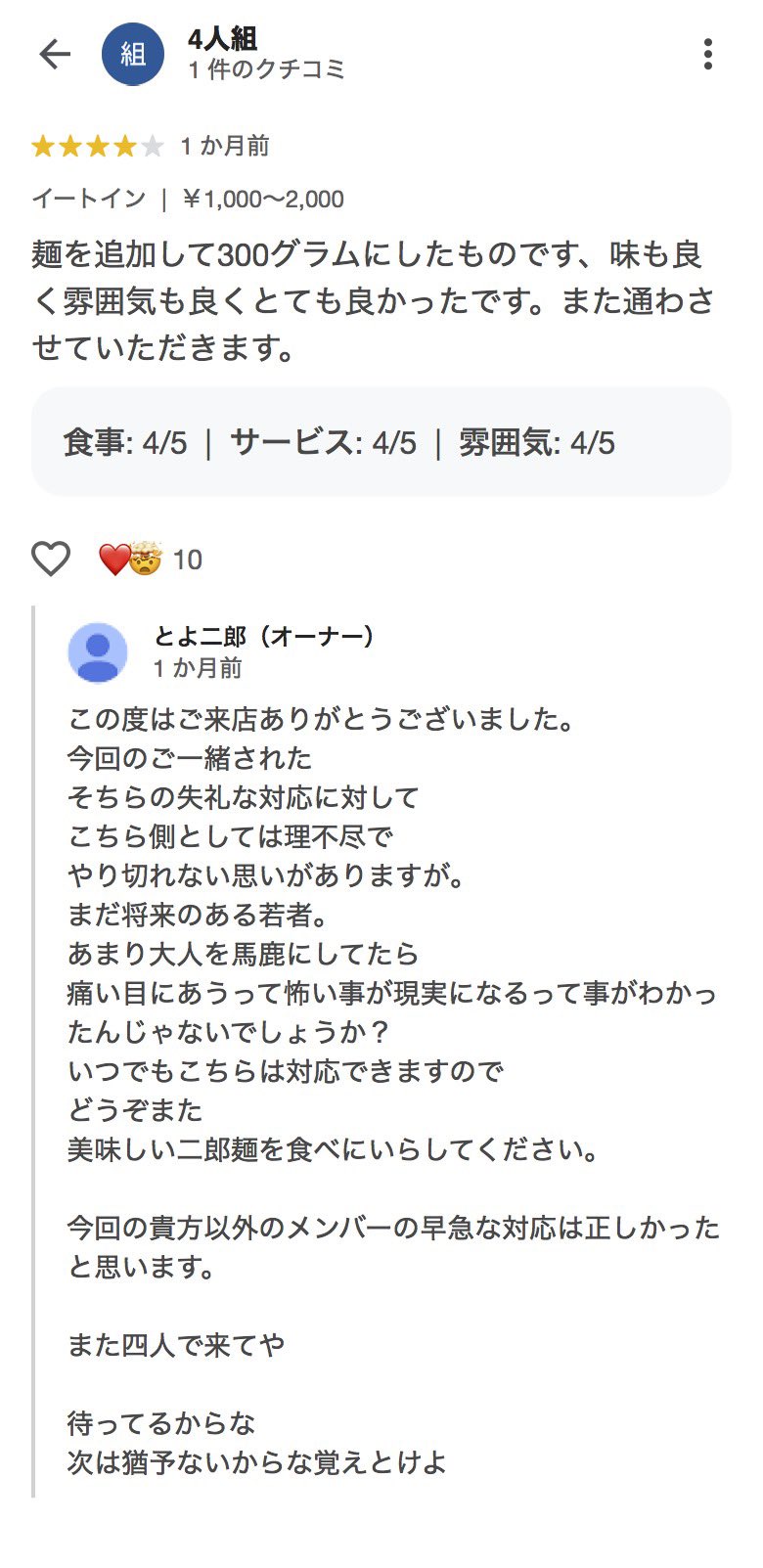This screenshot has width=763, height=1568.
Task: View the reviewer's "1 件のクチコミ" count
Action: click(267, 70)
